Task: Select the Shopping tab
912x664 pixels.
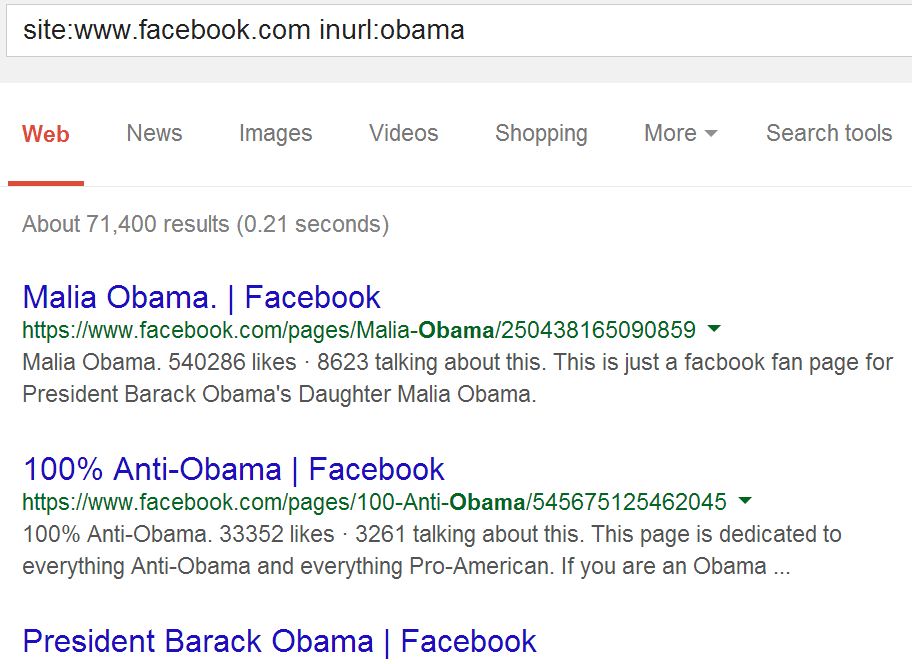Action: [x=541, y=133]
